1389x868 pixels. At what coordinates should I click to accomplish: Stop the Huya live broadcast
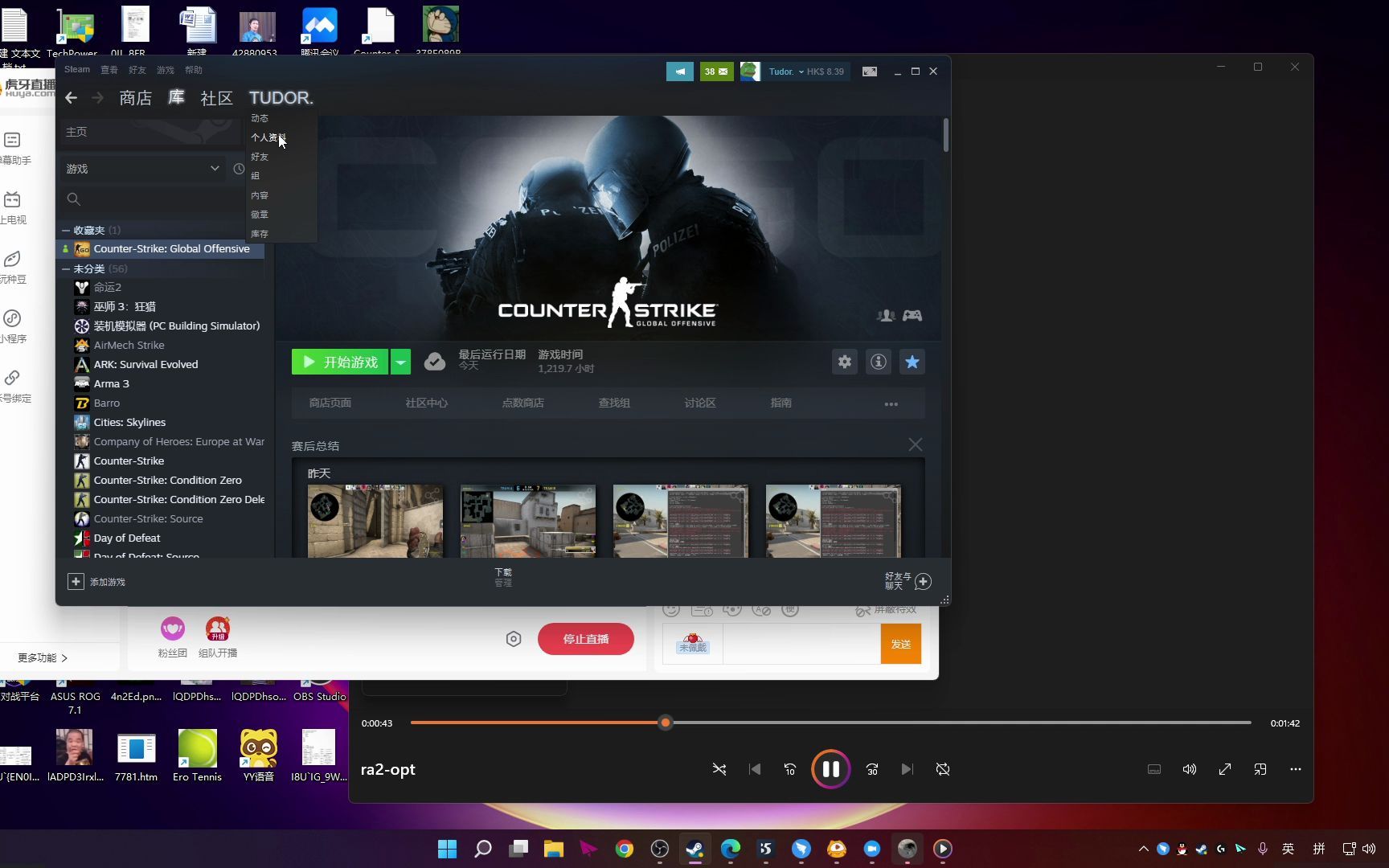pos(586,639)
